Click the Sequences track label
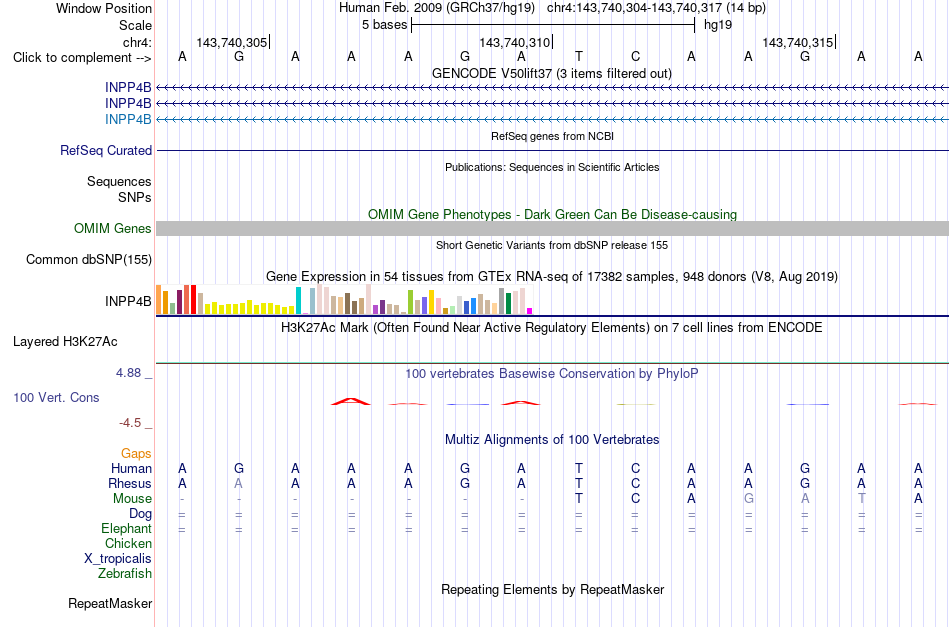The image size is (950, 627). click(119, 181)
